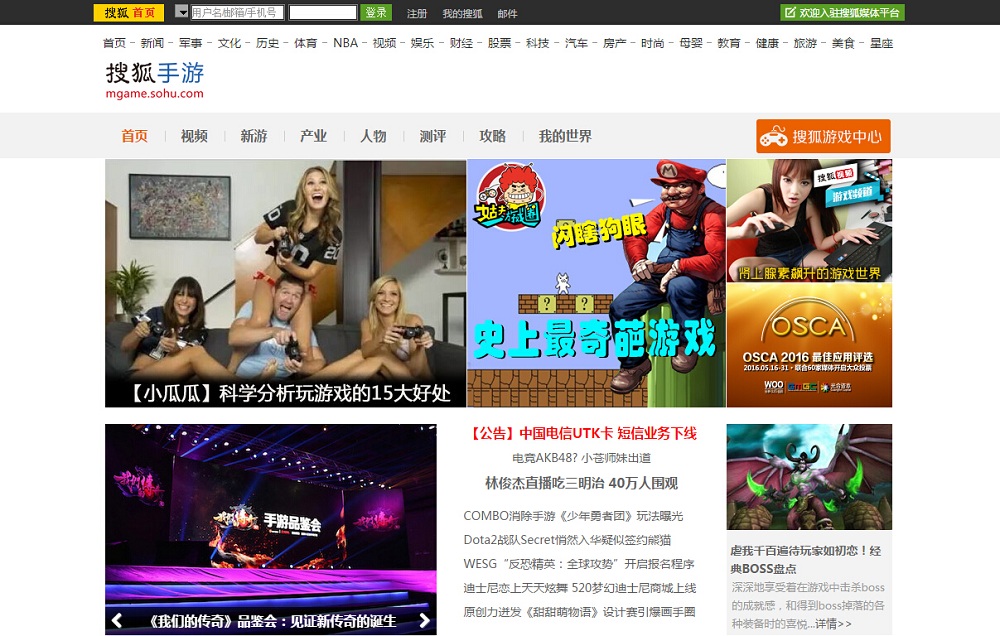Screen dimensions: 1000x636
Task: Open the 母婴 channel link
Action: pyautogui.click(x=691, y=43)
